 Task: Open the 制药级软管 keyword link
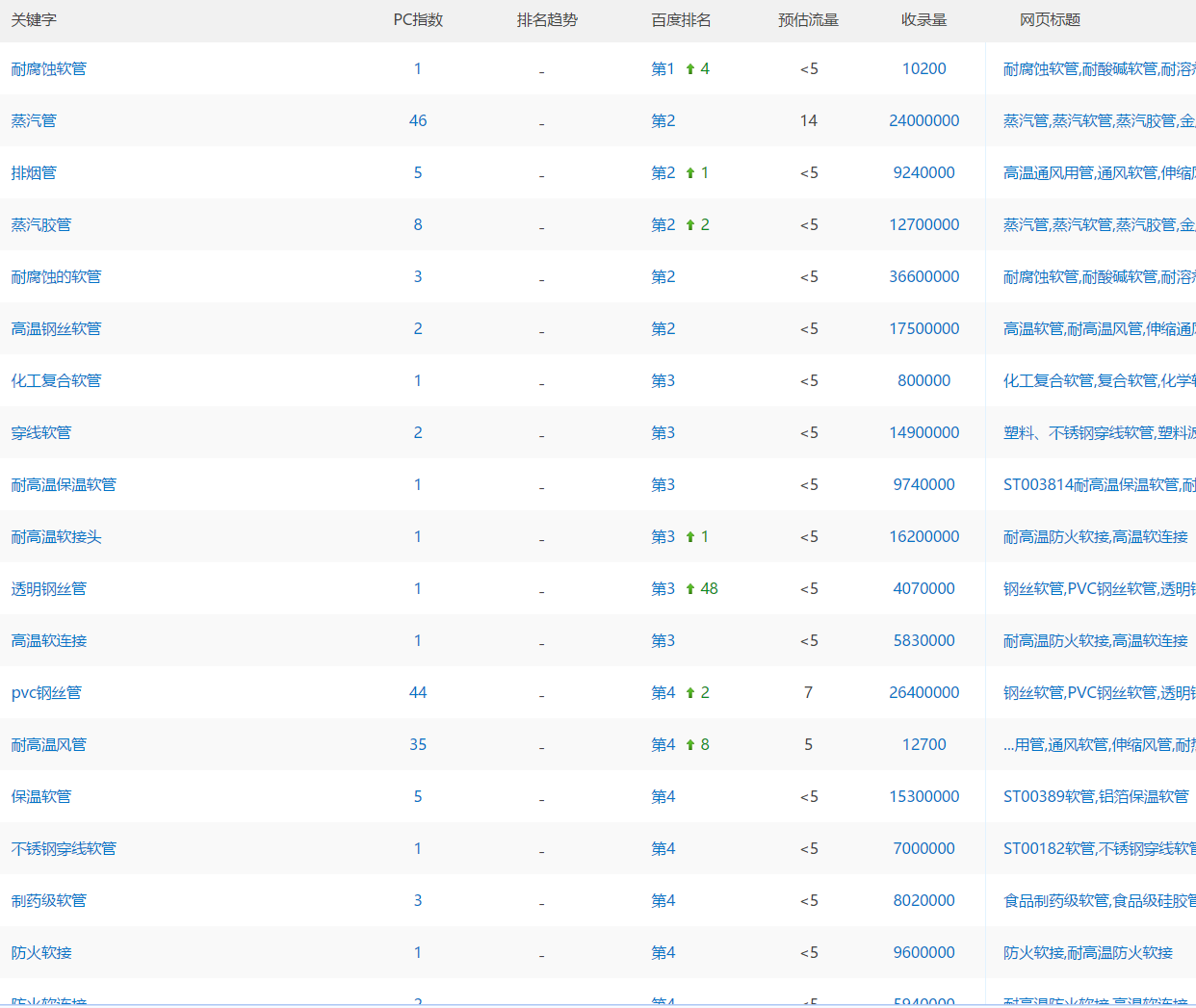(48, 901)
